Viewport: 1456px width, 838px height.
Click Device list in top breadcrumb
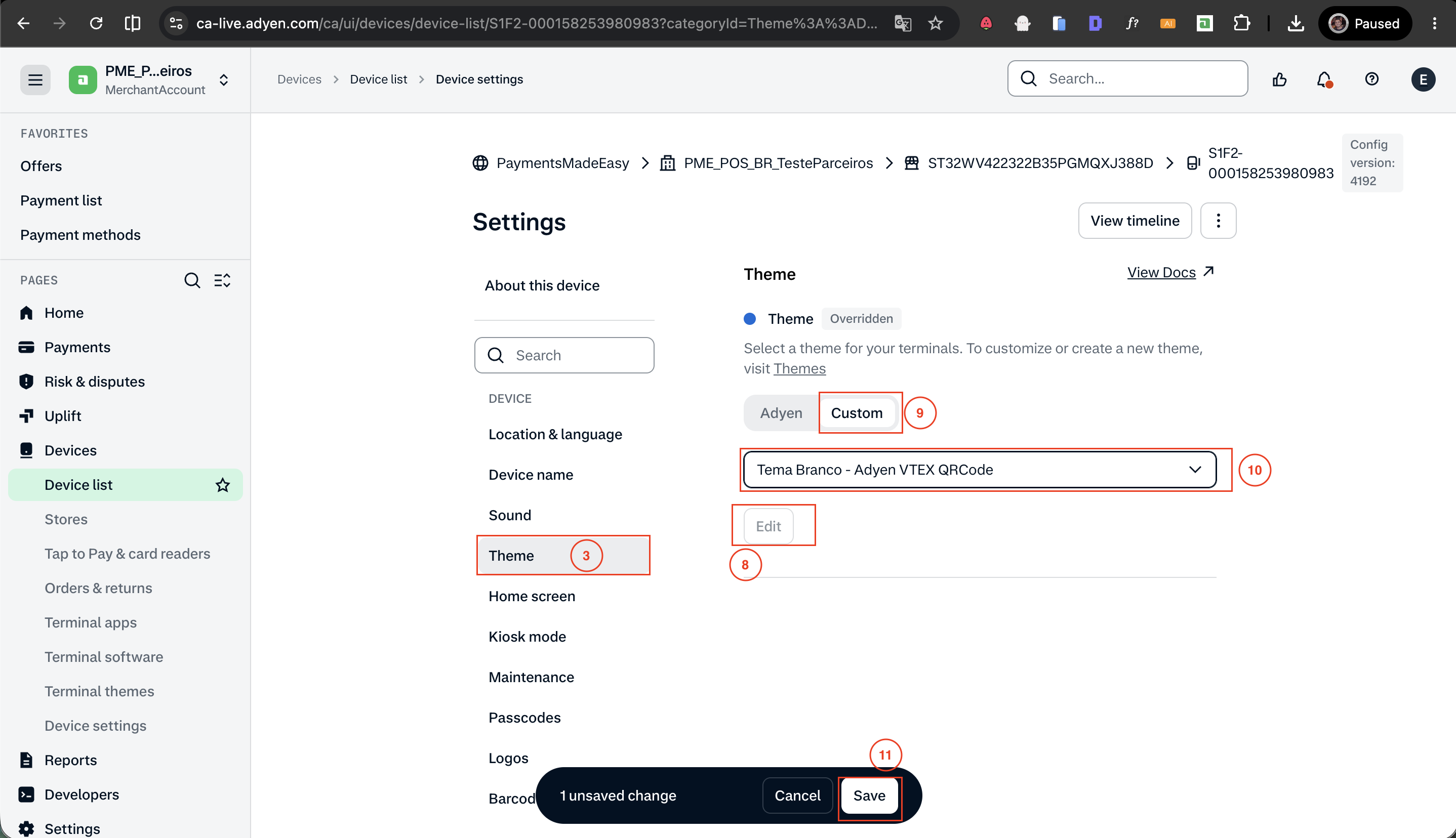[378, 79]
